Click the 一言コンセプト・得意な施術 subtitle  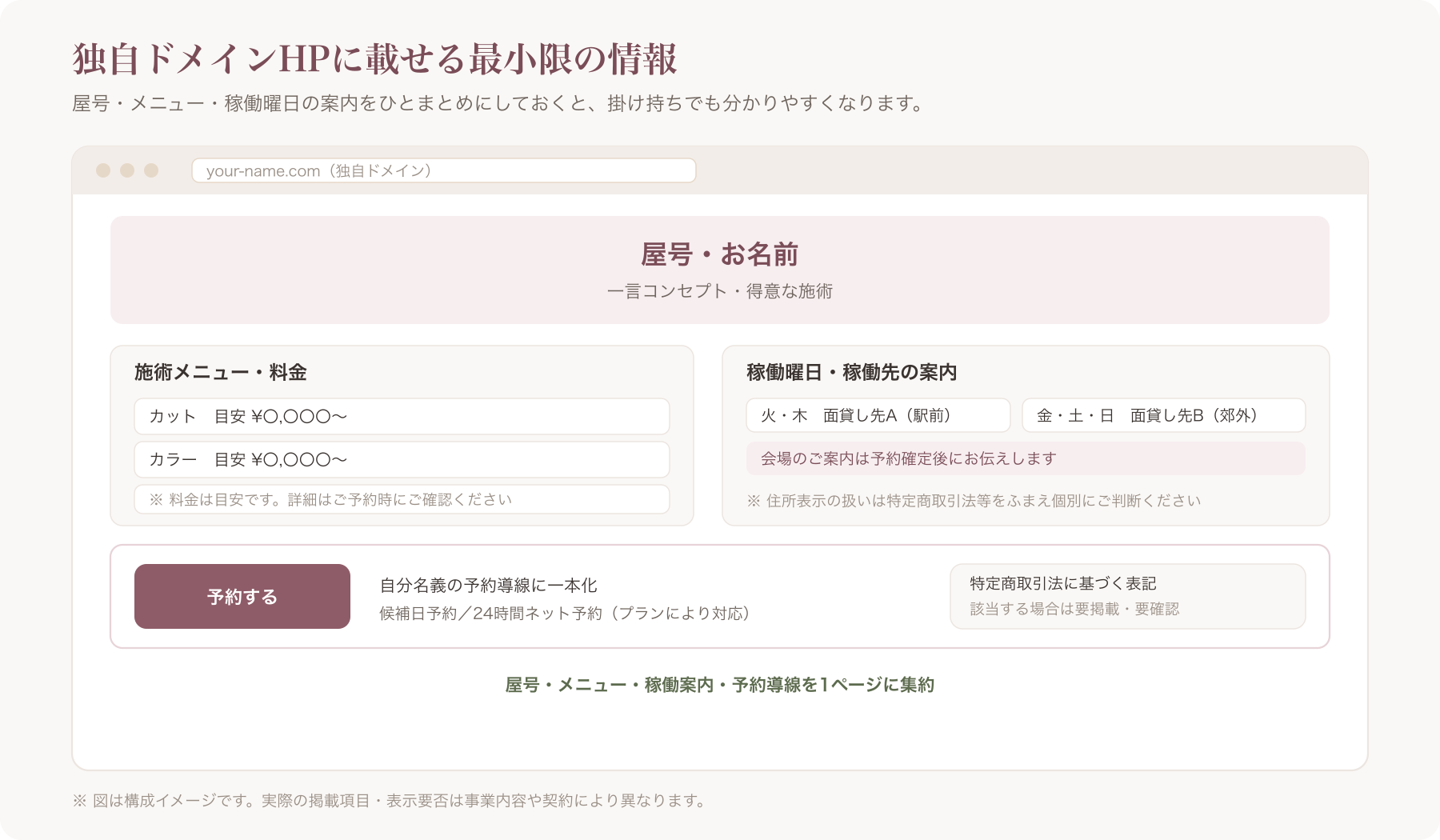point(720,291)
